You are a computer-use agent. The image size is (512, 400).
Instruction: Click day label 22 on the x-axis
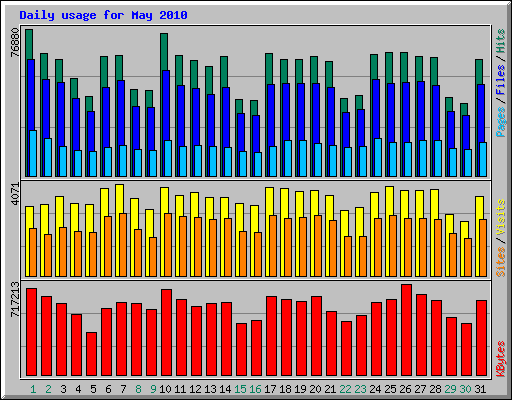[x=345, y=389]
